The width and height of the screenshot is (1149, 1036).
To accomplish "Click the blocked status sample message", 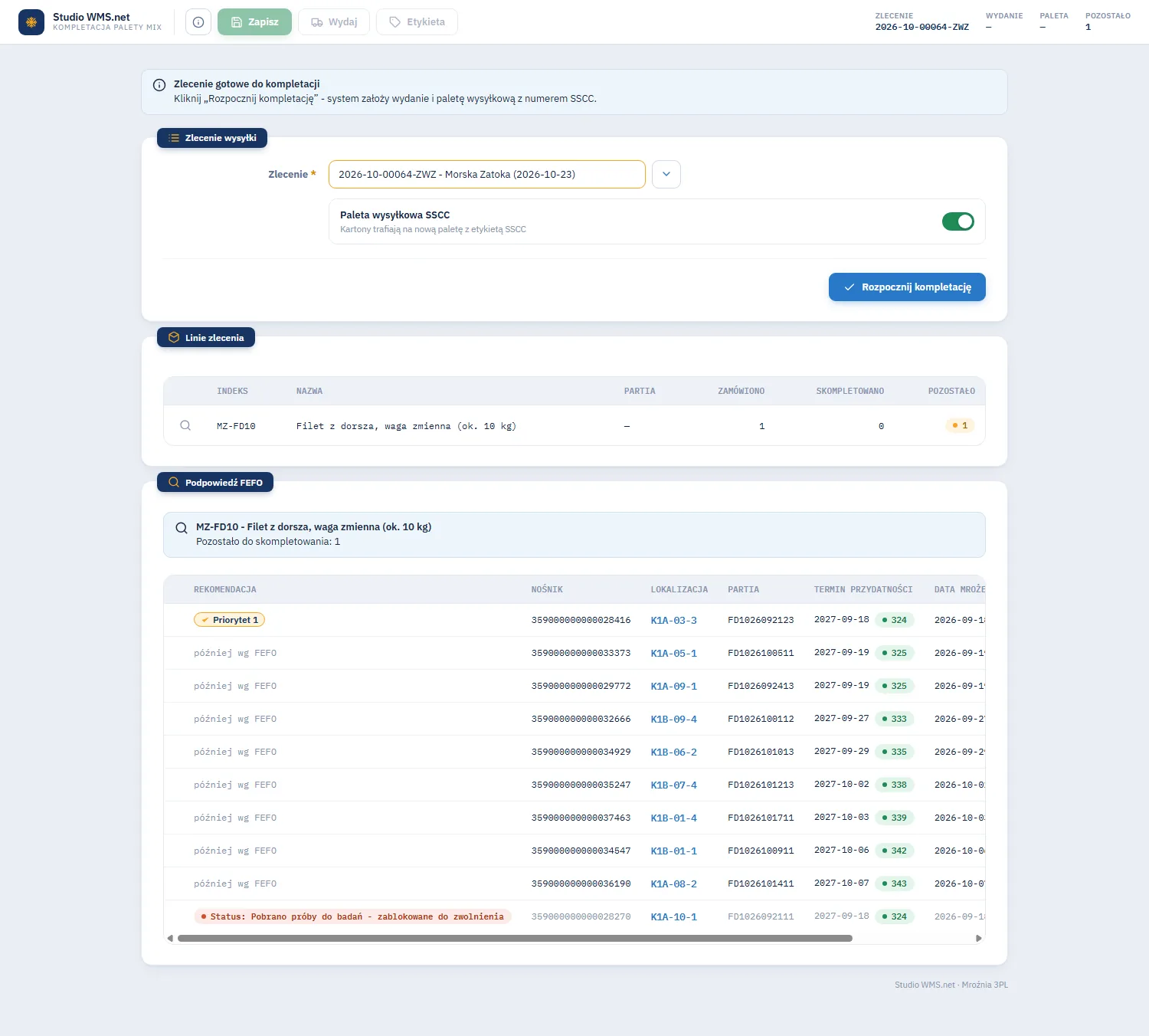I will [x=352, y=916].
